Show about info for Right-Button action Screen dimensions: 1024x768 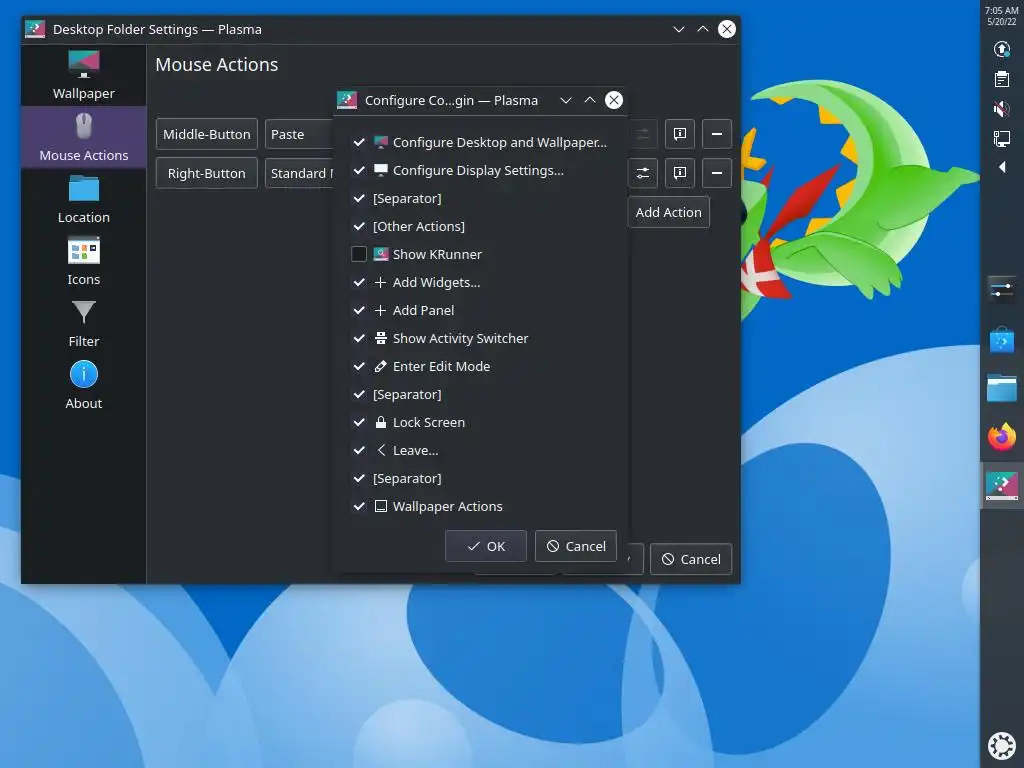(x=680, y=173)
